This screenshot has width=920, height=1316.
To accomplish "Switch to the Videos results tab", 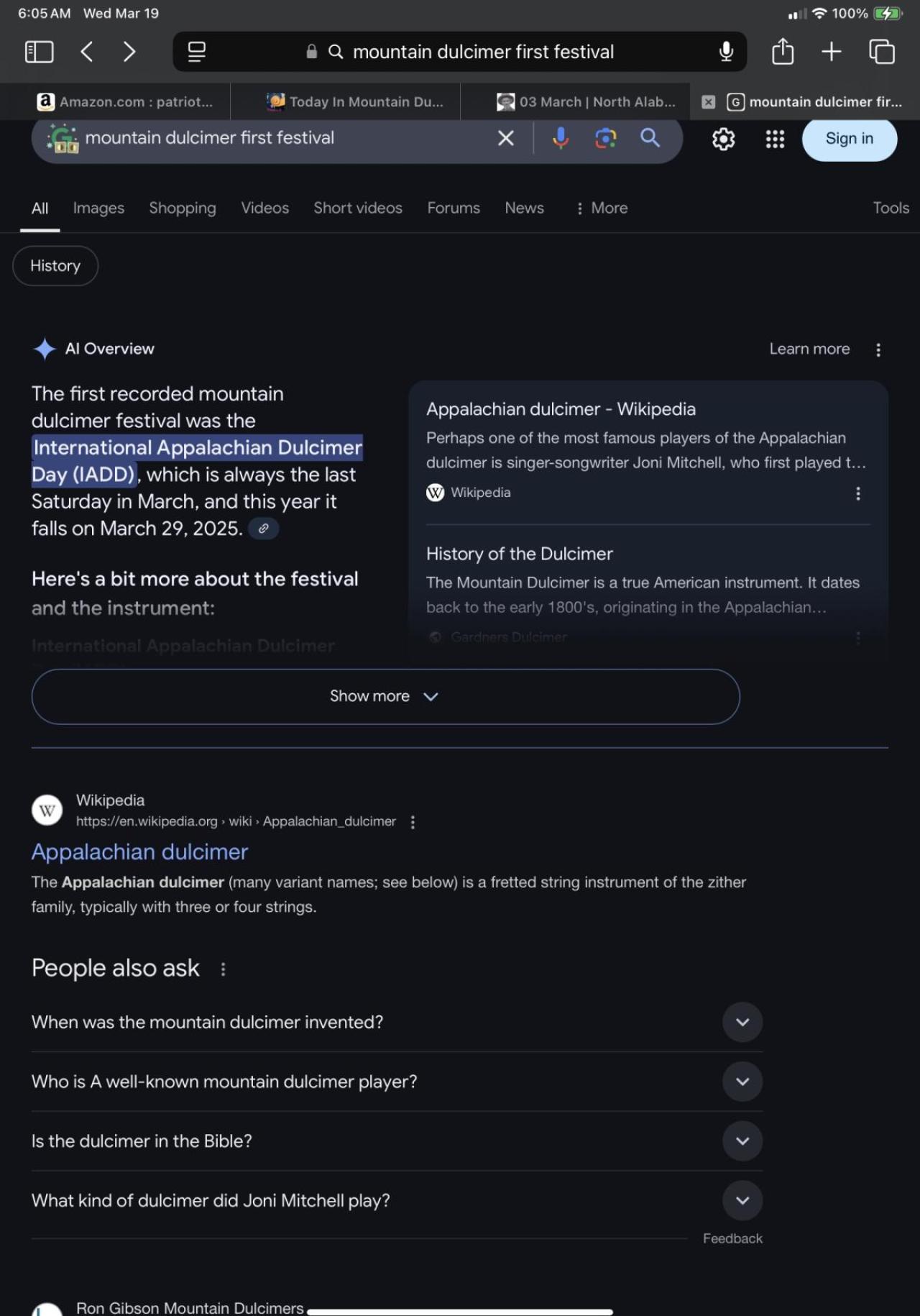I will [264, 208].
